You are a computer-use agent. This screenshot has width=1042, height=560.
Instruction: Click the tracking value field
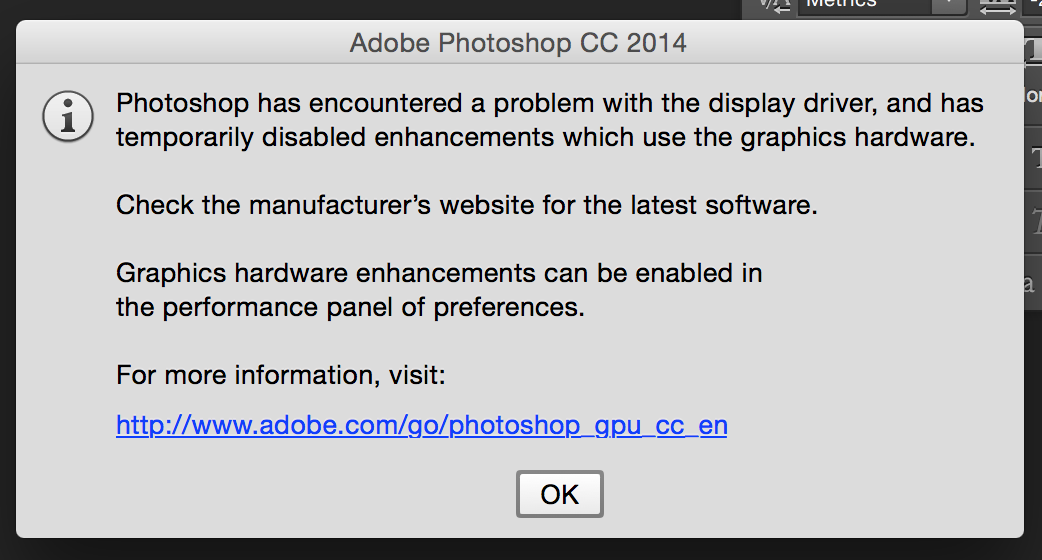click(x=1035, y=5)
